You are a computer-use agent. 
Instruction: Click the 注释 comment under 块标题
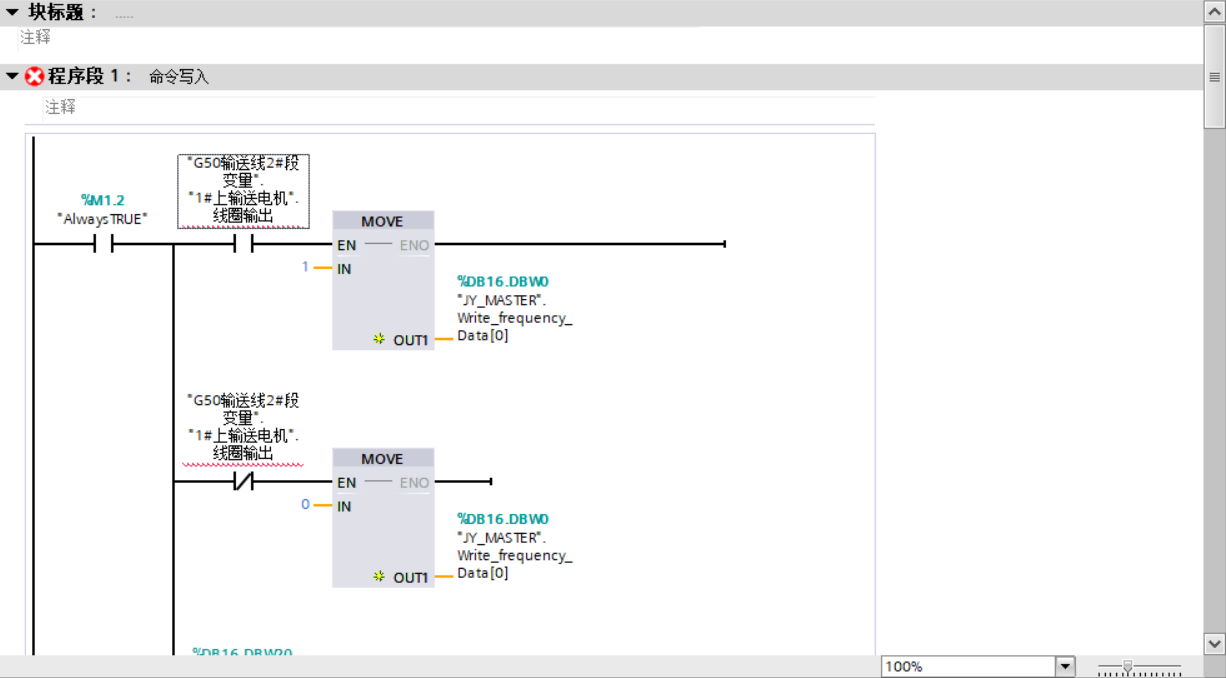36,37
